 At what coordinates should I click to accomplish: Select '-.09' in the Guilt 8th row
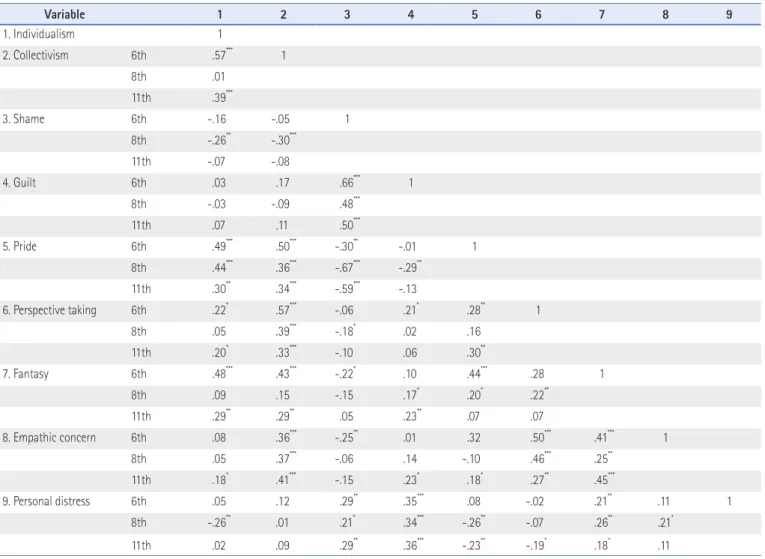pos(281,204)
